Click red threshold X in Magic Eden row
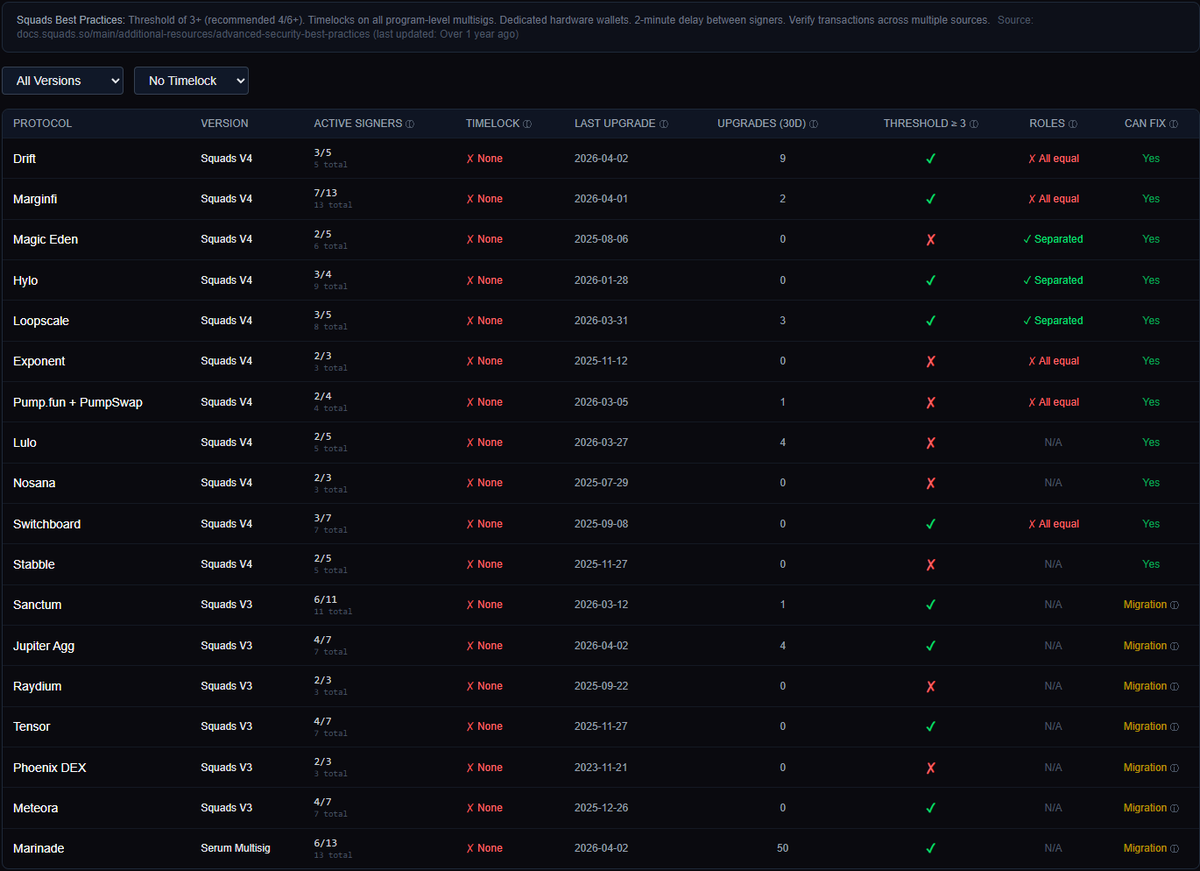 point(931,240)
